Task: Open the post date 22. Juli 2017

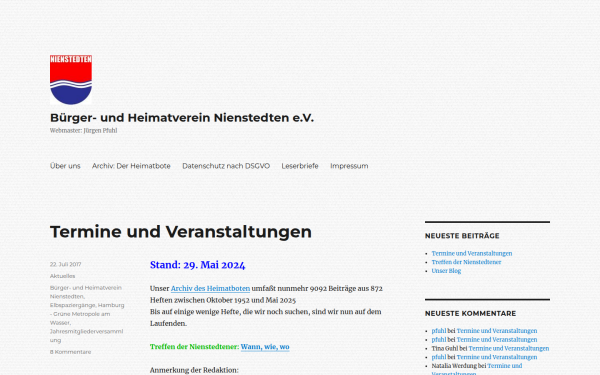Action: click(x=65, y=264)
